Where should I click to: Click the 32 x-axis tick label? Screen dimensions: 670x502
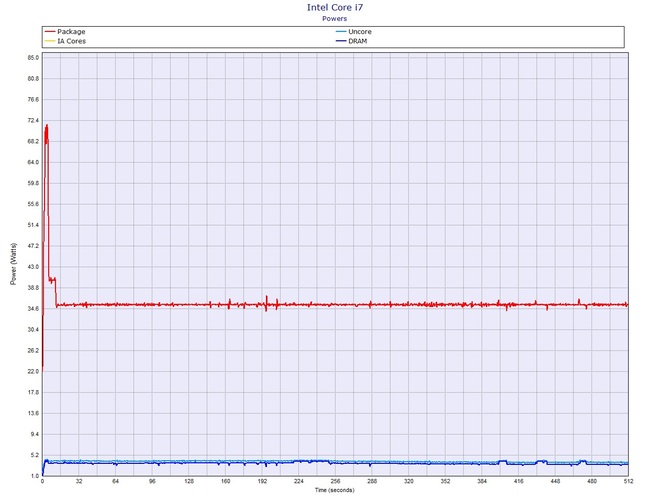coord(79,481)
